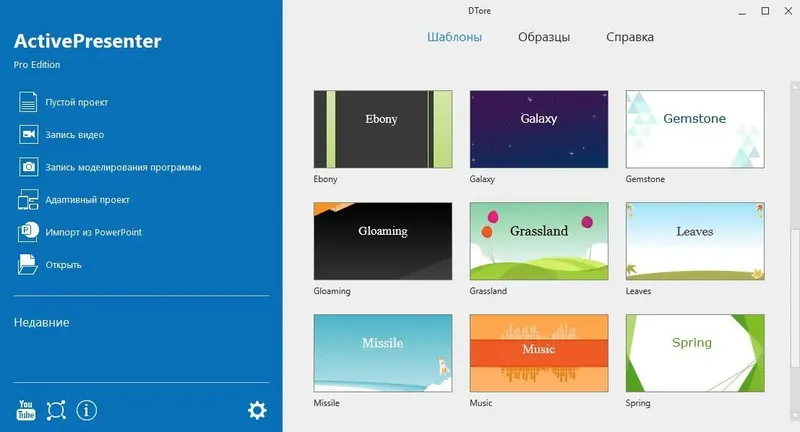
Task: Click the Spring caption below thumbnail
Action: (638, 403)
